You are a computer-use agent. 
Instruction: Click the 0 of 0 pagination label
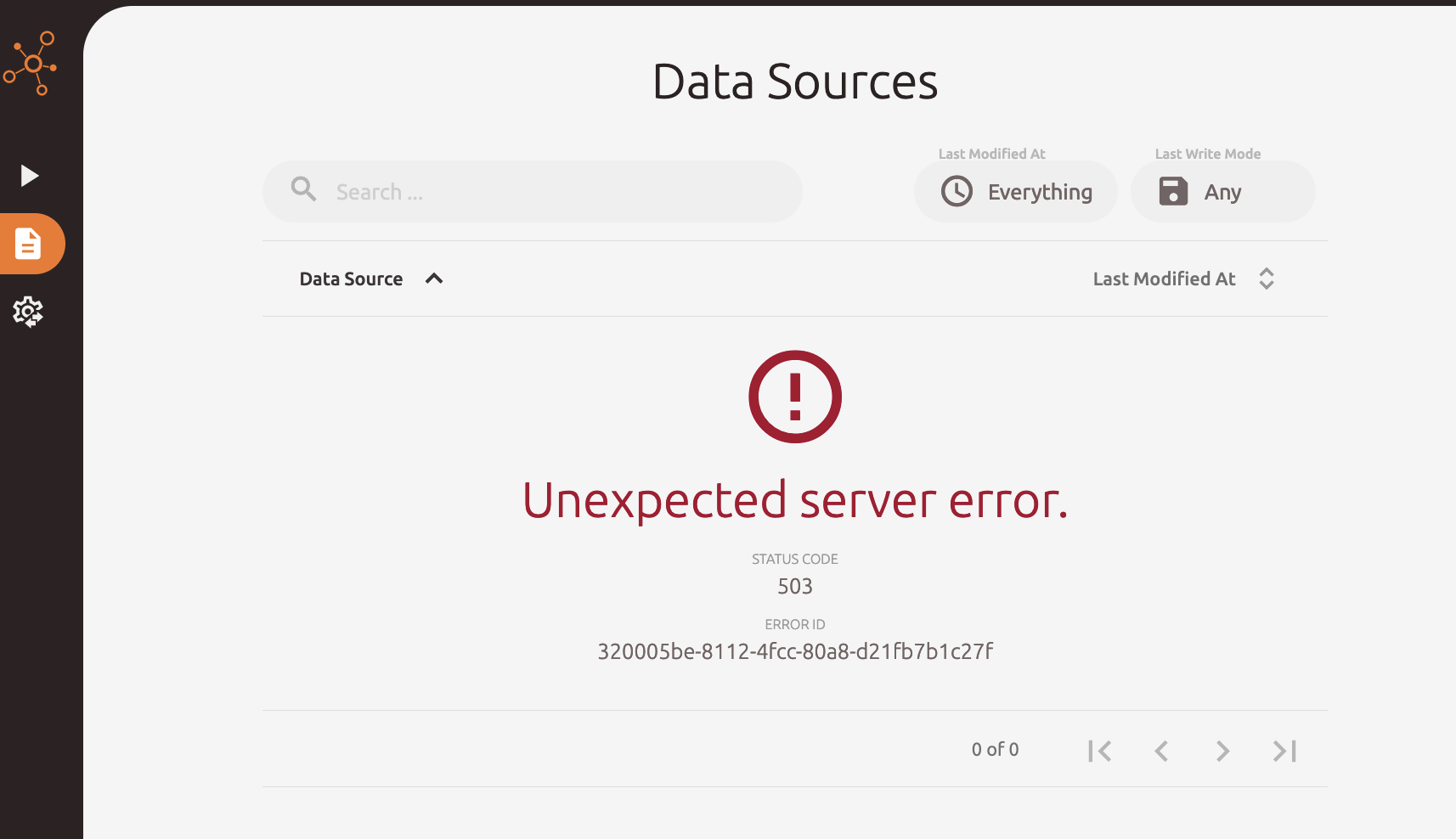pyautogui.click(x=994, y=749)
